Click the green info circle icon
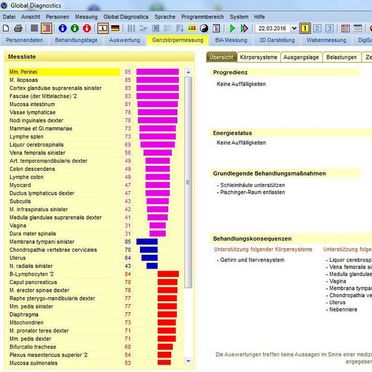This screenshot has height=372, width=372. pyautogui.click(x=75, y=28)
